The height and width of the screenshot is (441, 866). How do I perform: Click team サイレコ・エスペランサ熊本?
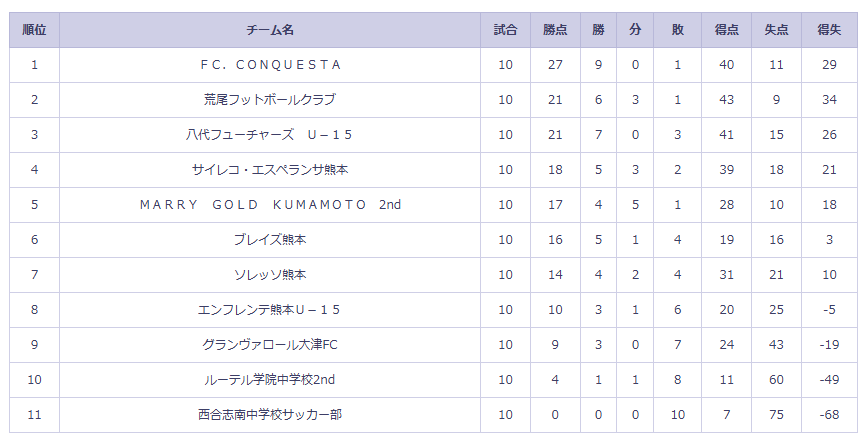pos(270,170)
